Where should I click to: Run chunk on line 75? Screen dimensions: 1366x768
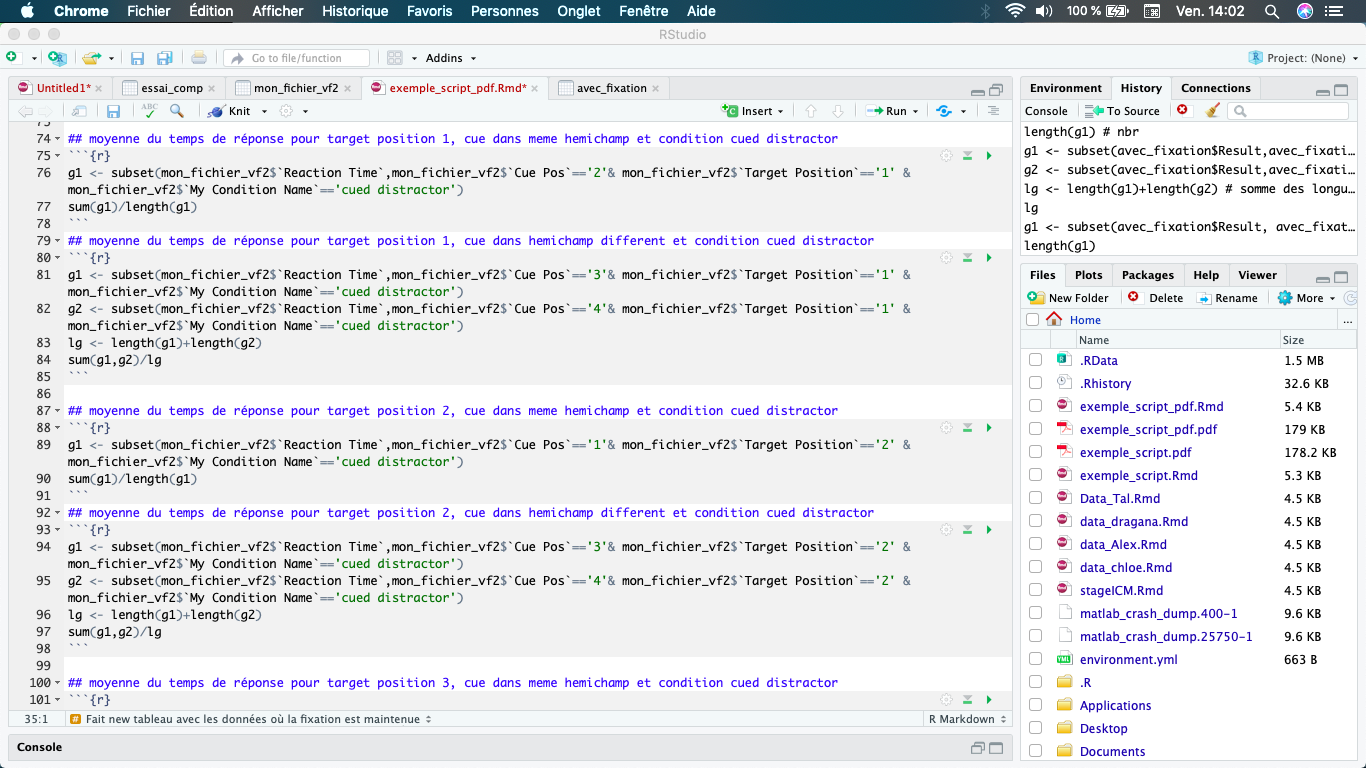tap(989, 156)
